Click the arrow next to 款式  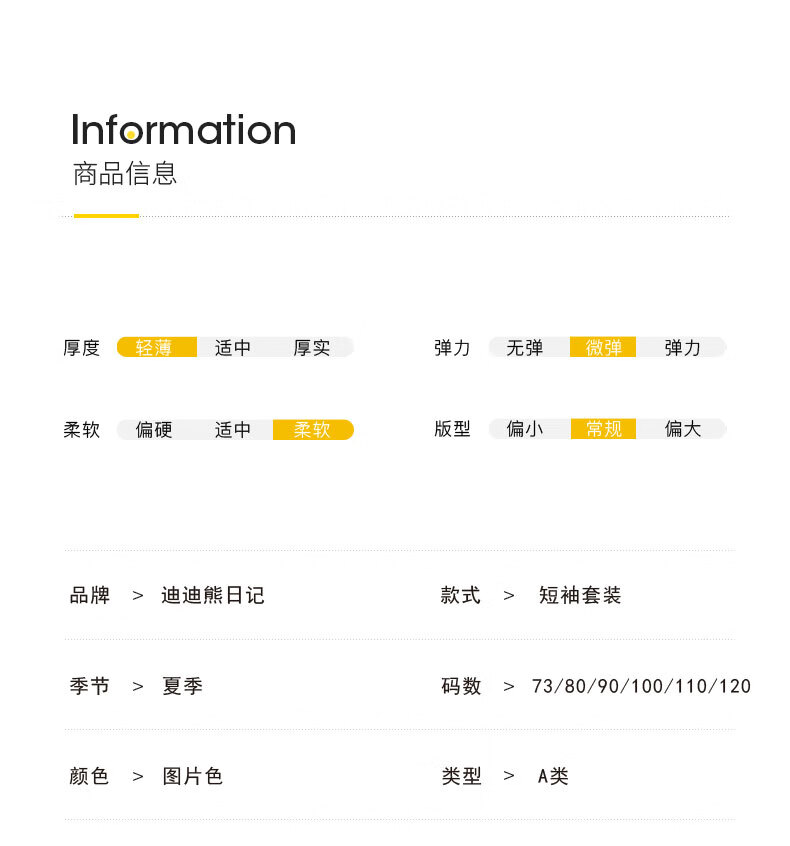509,596
